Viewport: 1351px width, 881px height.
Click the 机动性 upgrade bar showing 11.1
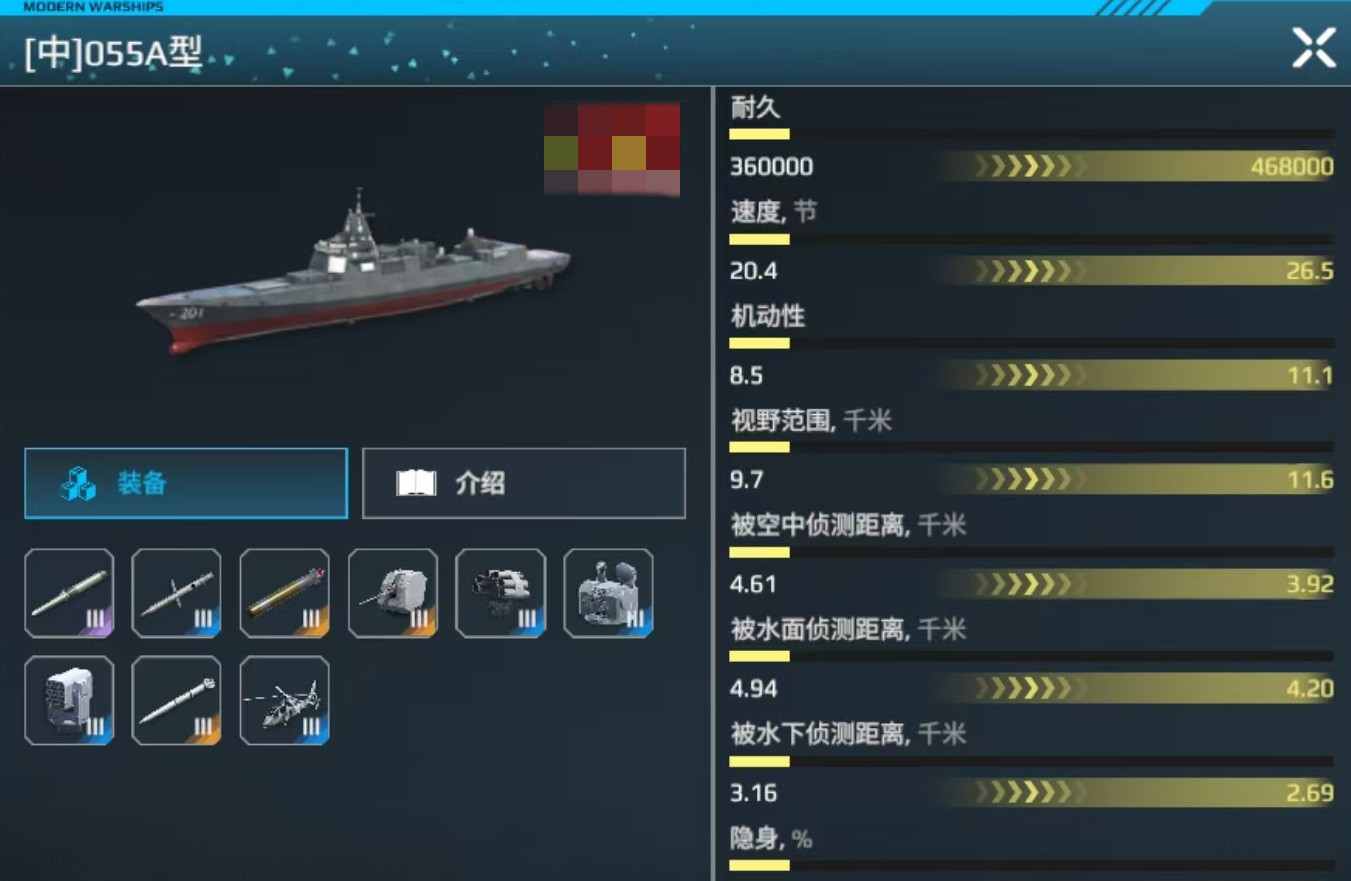click(x=1136, y=375)
